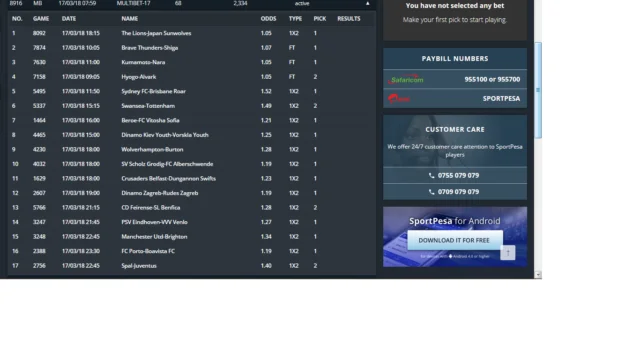
Task: Click the RESULTS column header
Action: pos(349,19)
